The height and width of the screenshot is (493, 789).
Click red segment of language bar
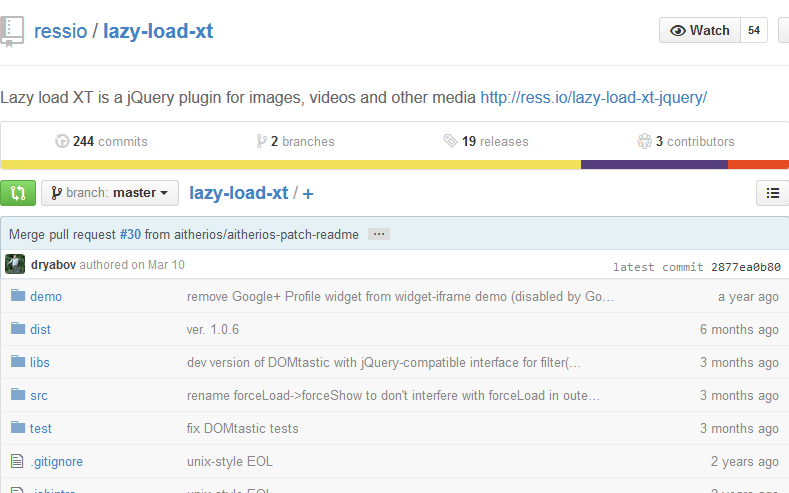pyautogui.click(x=758, y=165)
